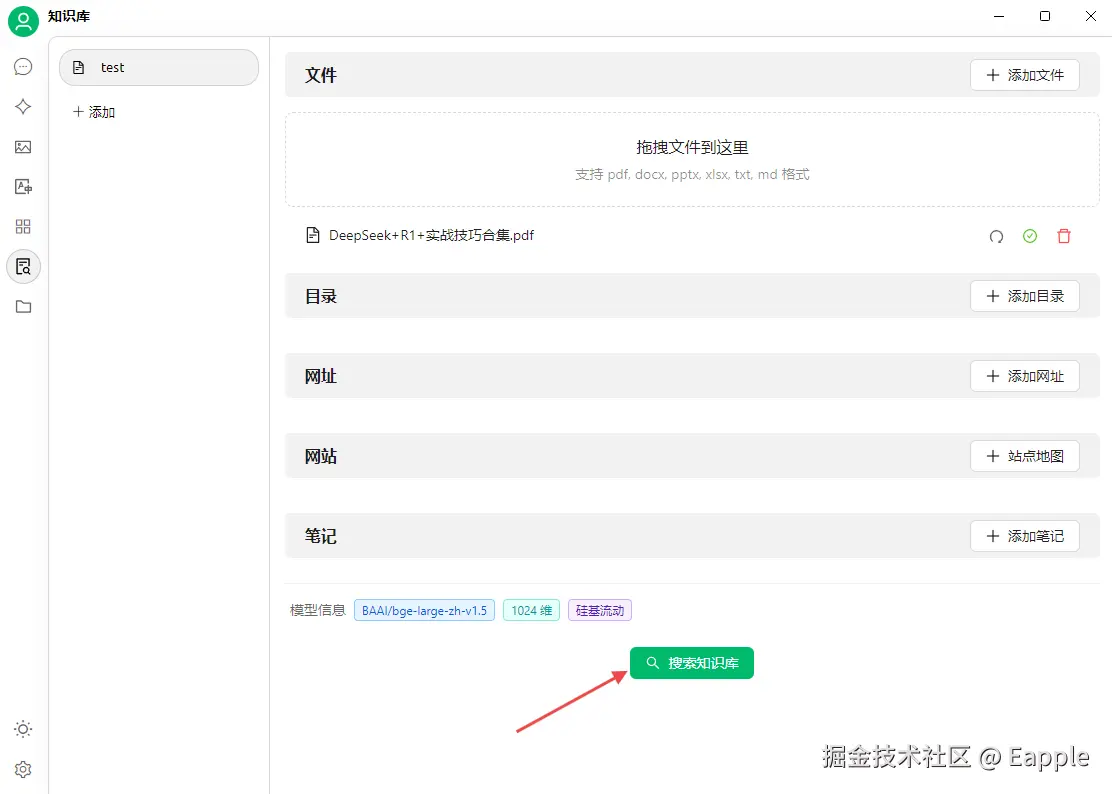This screenshot has width=1112, height=794.
Task: Open the image painting sidebar icon
Action: [23, 147]
